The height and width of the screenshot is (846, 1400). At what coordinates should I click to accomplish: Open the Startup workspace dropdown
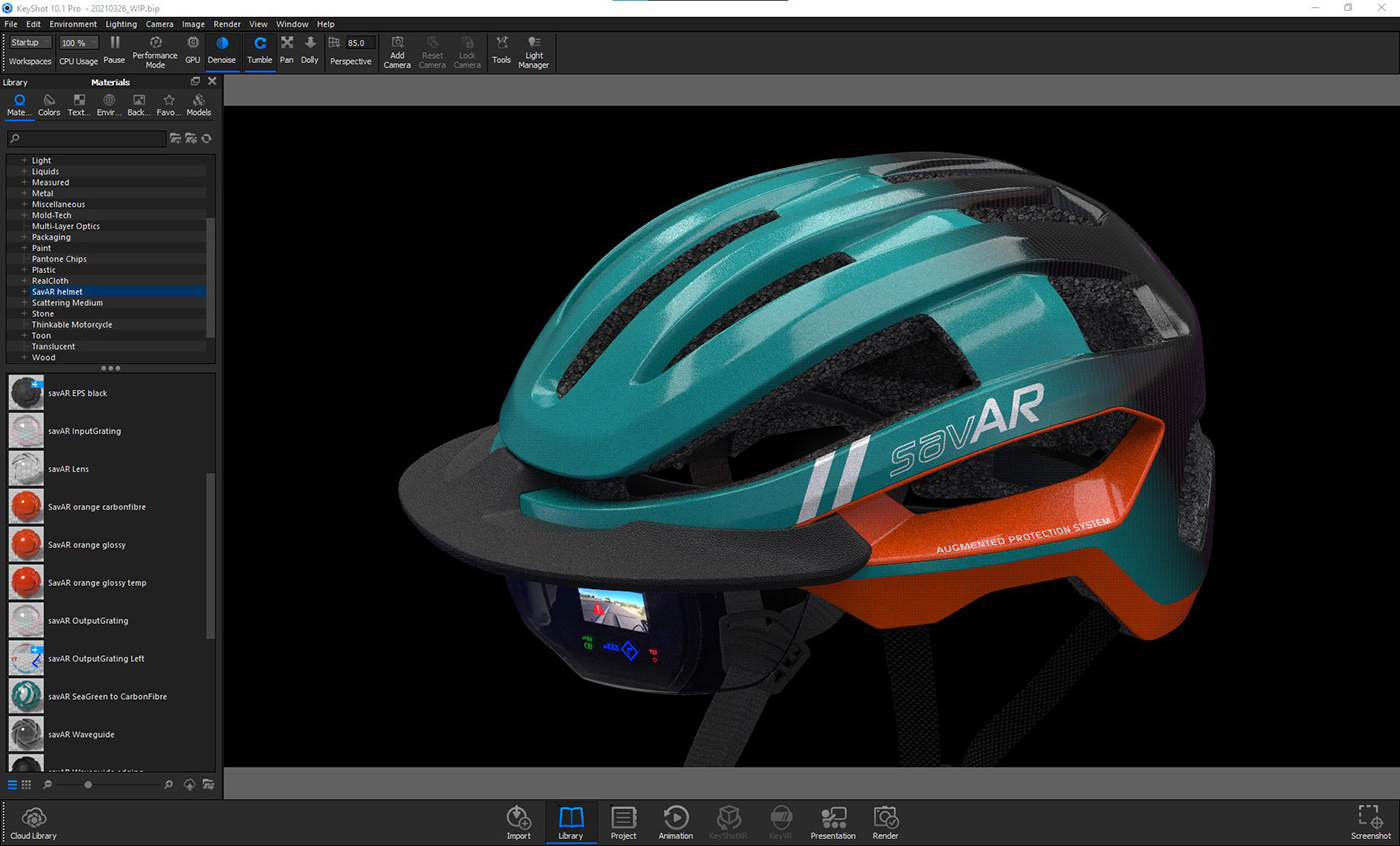pyautogui.click(x=30, y=42)
